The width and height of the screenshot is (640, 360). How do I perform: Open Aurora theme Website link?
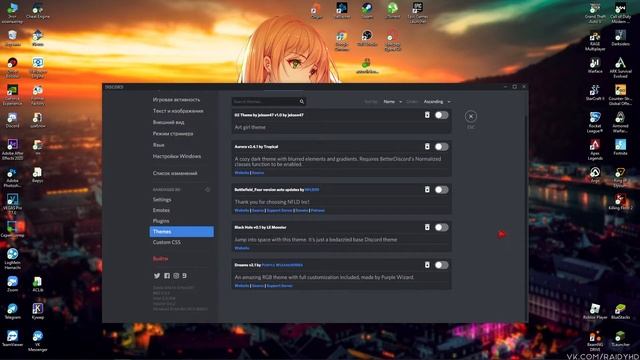point(242,173)
